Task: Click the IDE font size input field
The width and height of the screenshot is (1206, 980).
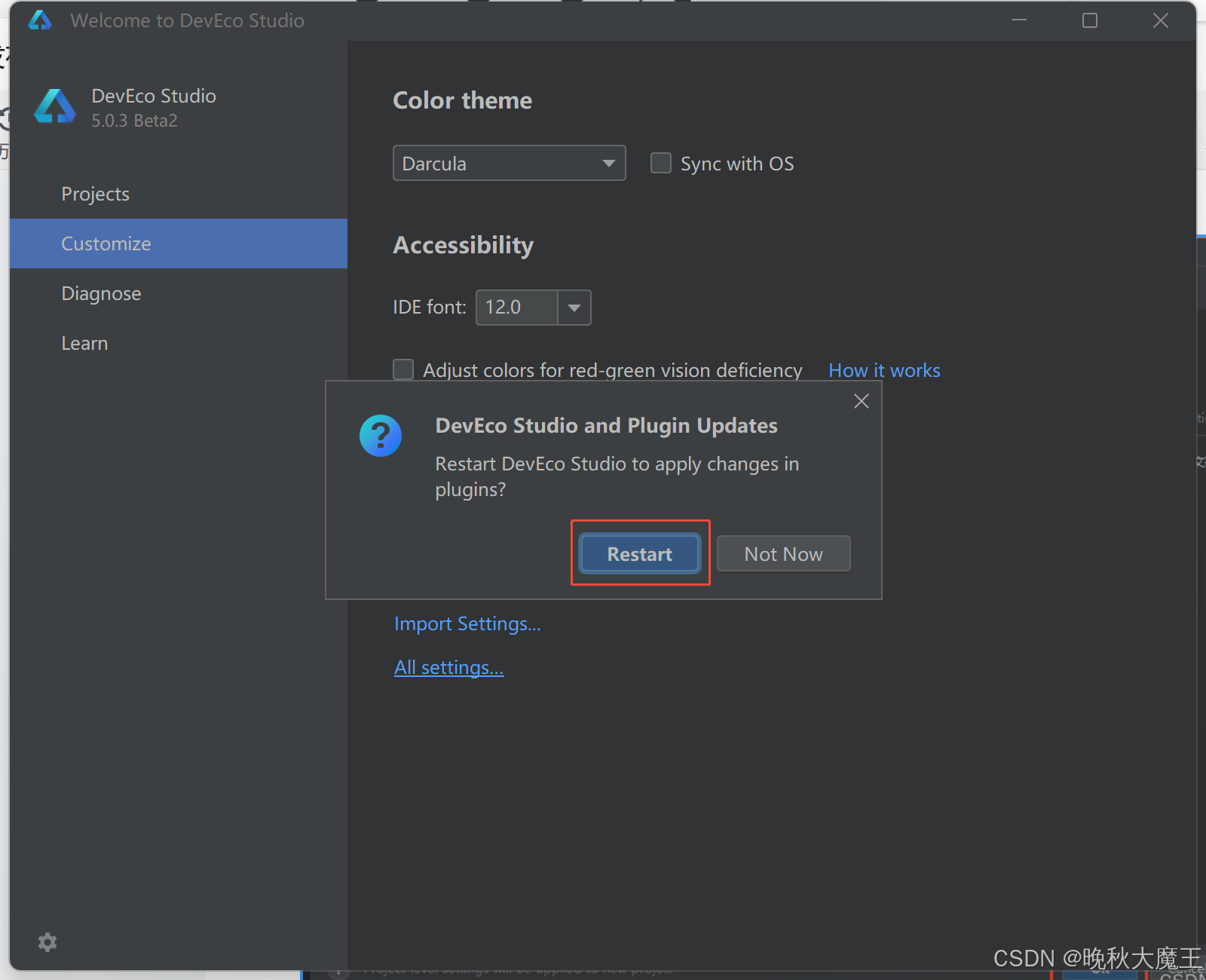Action: click(x=516, y=308)
